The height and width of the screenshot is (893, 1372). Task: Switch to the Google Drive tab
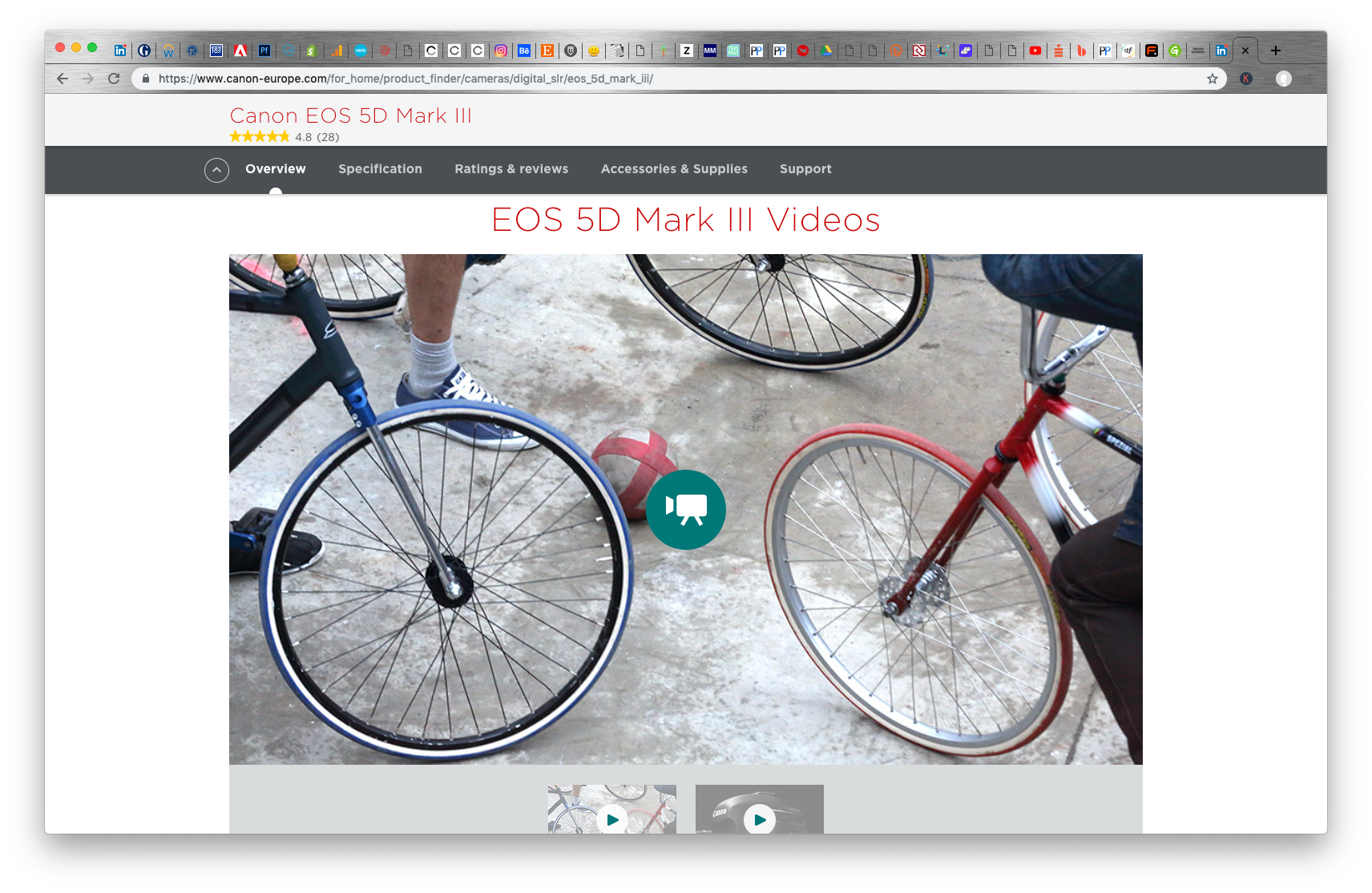[826, 51]
